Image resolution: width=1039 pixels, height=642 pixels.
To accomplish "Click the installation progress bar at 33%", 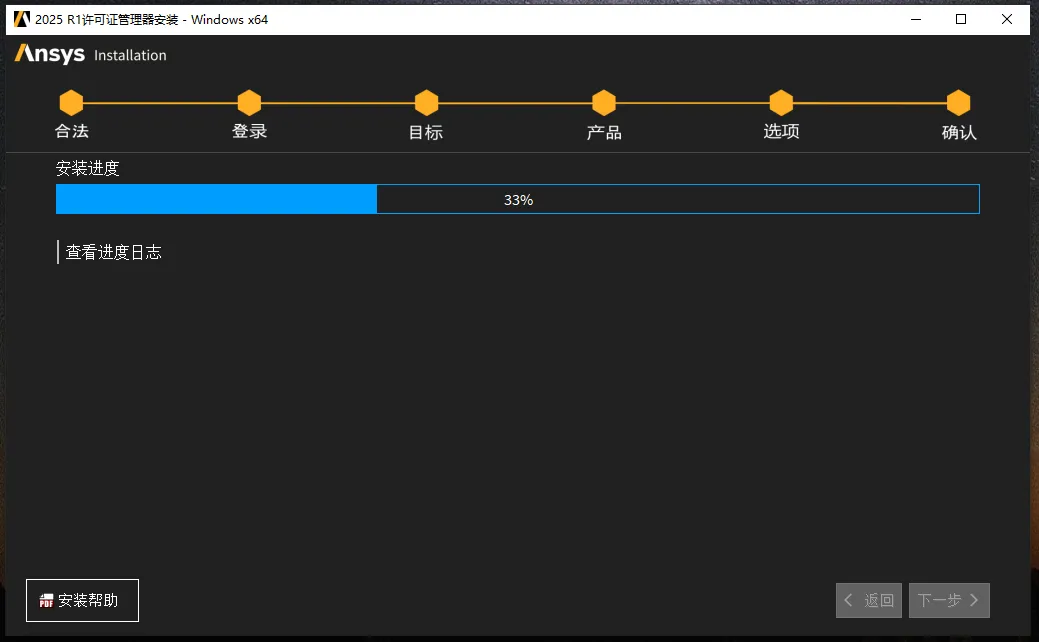I will (x=518, y=199).
